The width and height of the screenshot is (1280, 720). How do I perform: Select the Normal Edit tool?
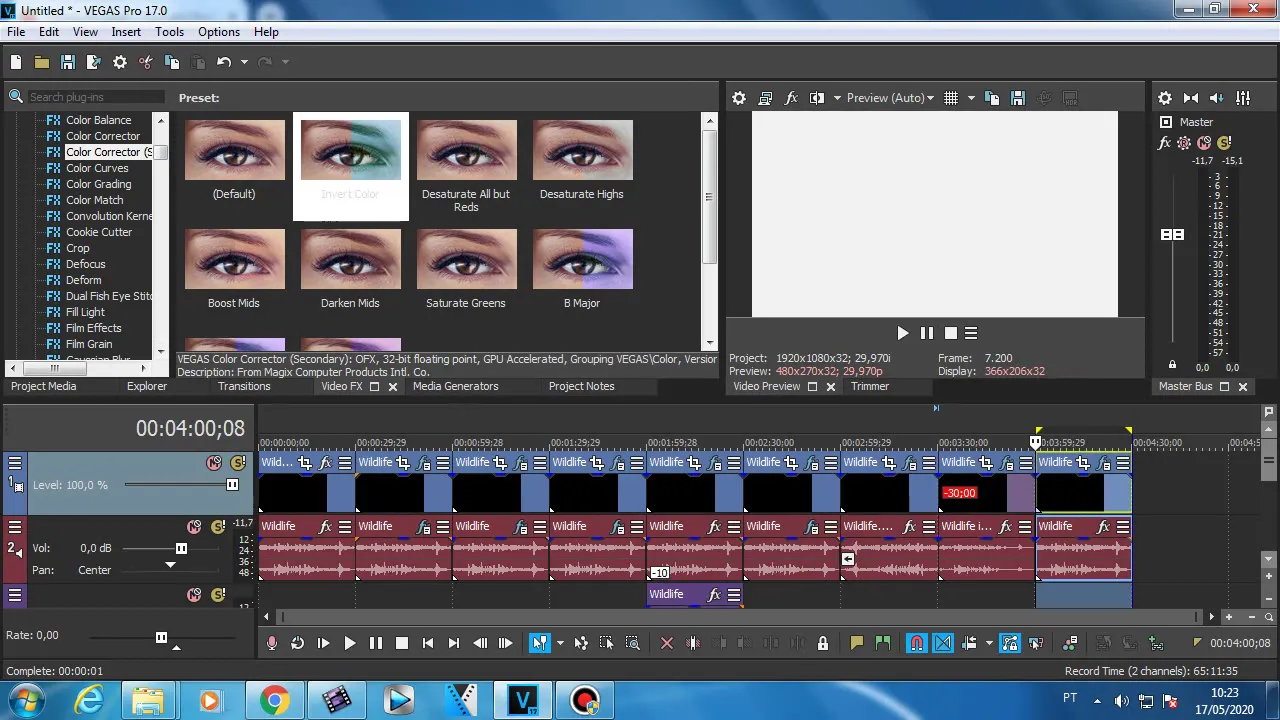click(540, 643)
